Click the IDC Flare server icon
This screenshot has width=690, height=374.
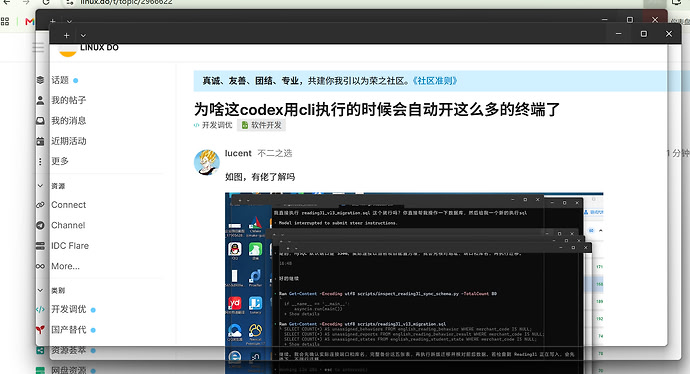(x=40, y=246)
